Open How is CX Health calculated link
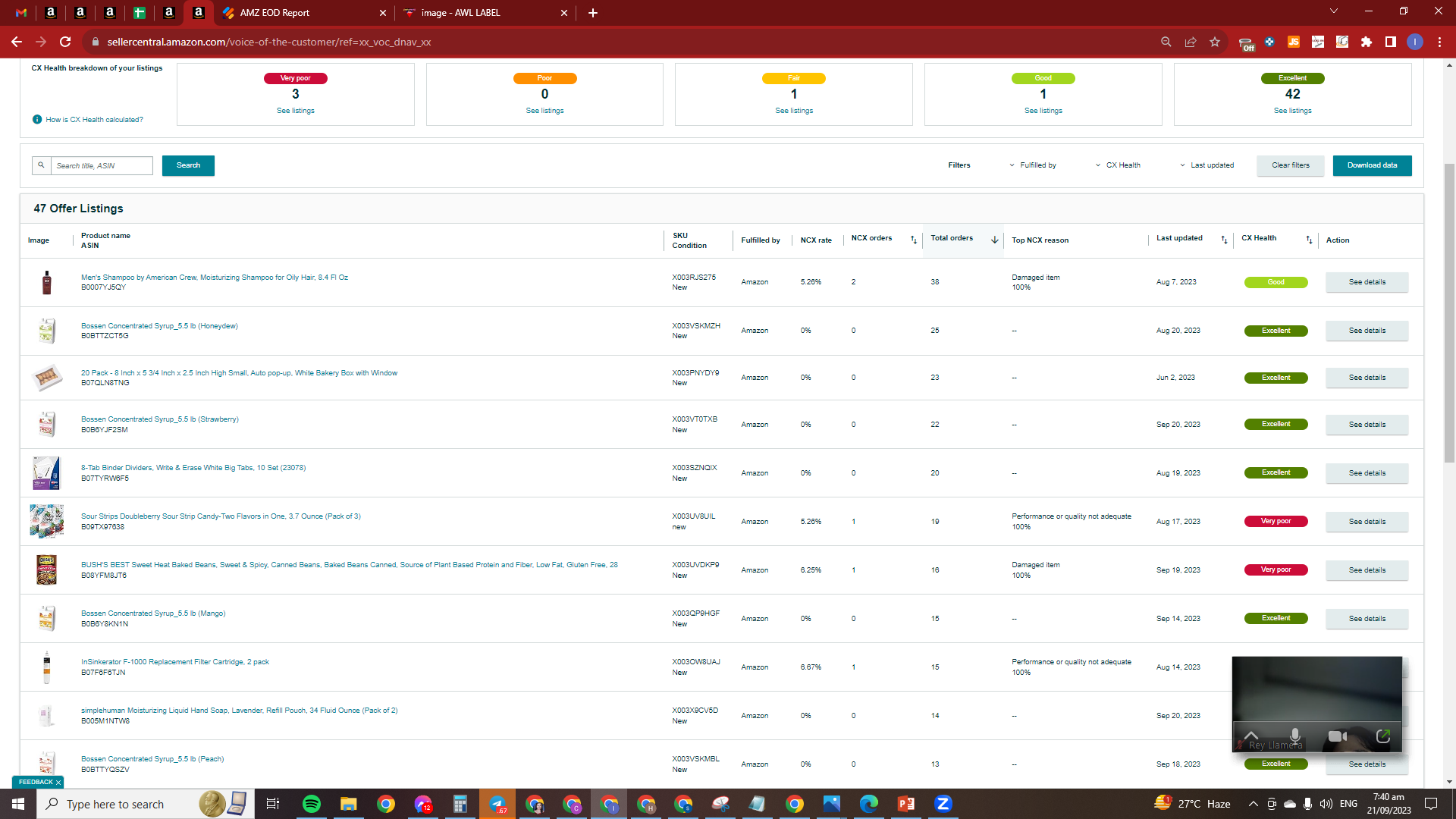The height and width of the screenshot is (819, 1456). [94, 120]
